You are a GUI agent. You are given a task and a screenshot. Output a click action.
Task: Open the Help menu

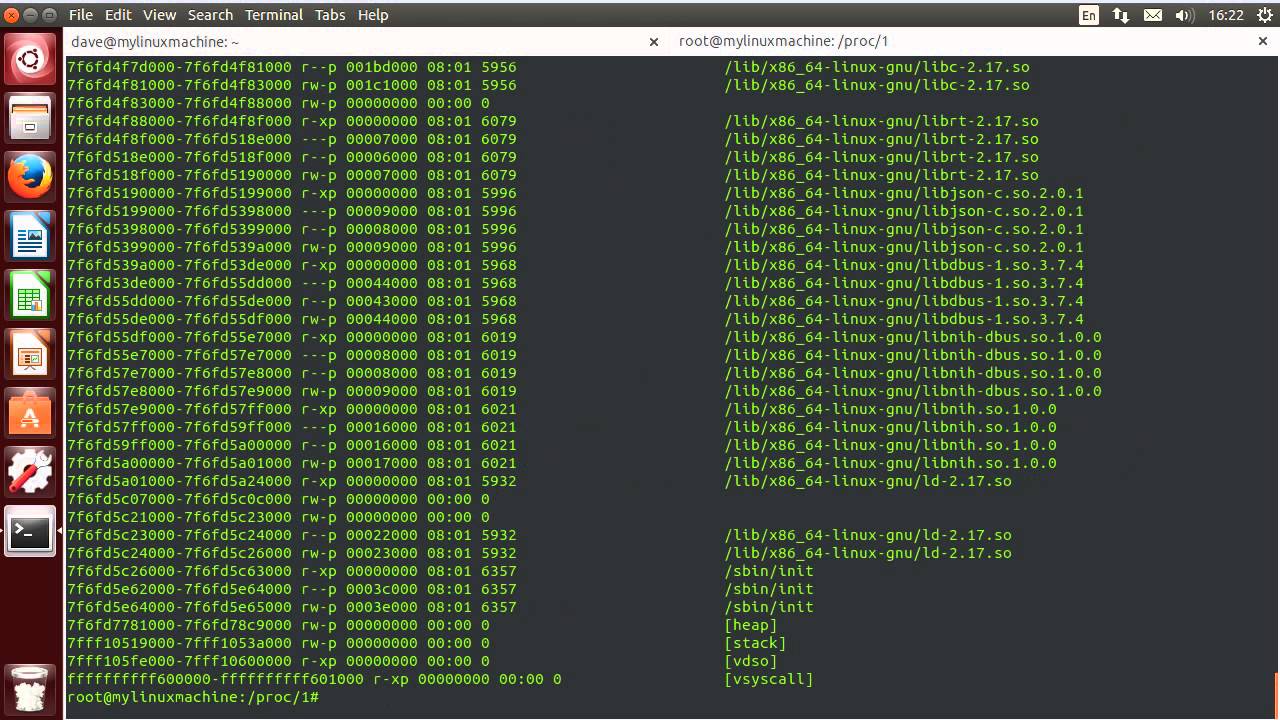pos(373,15)
